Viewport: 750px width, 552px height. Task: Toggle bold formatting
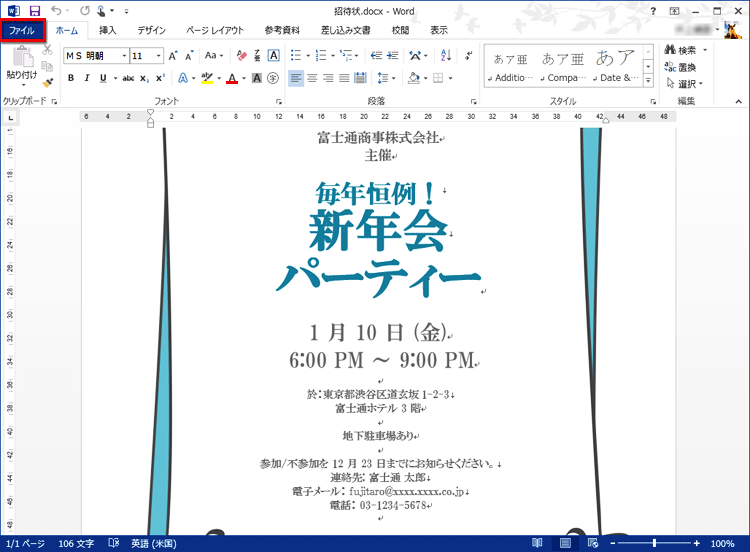[71, 78]
